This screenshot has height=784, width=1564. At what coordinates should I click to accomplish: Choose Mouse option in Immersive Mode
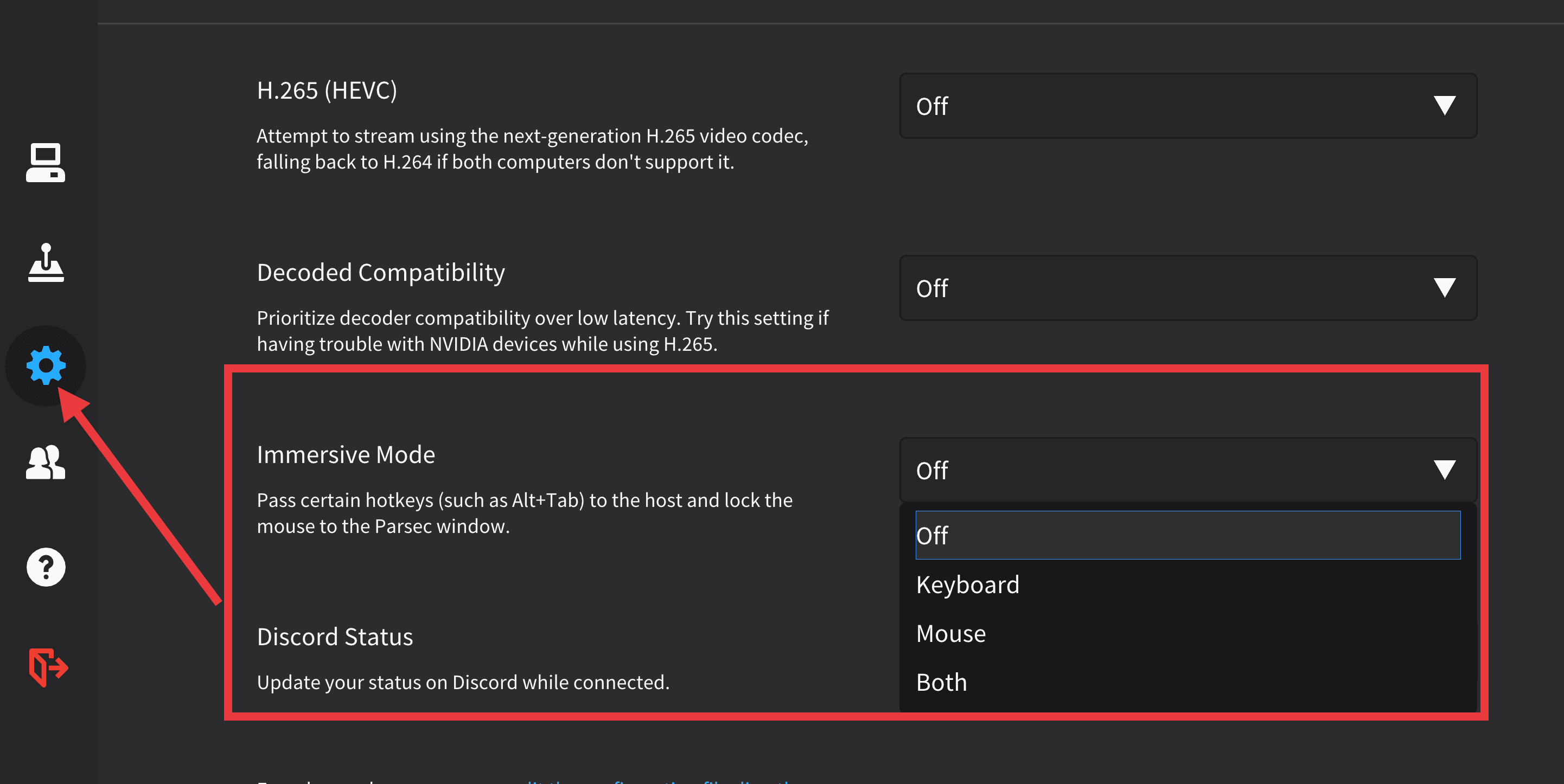(951, 633)
